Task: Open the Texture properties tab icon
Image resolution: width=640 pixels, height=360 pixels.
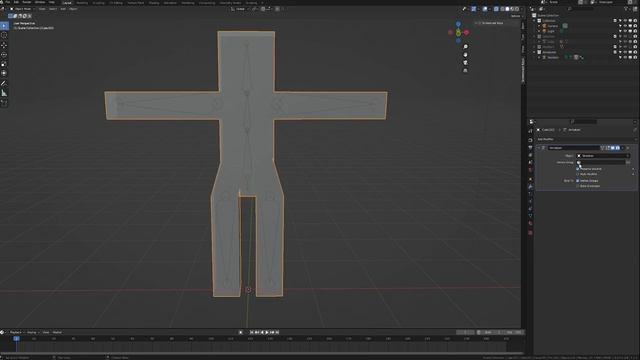Action: click(530, 233)
